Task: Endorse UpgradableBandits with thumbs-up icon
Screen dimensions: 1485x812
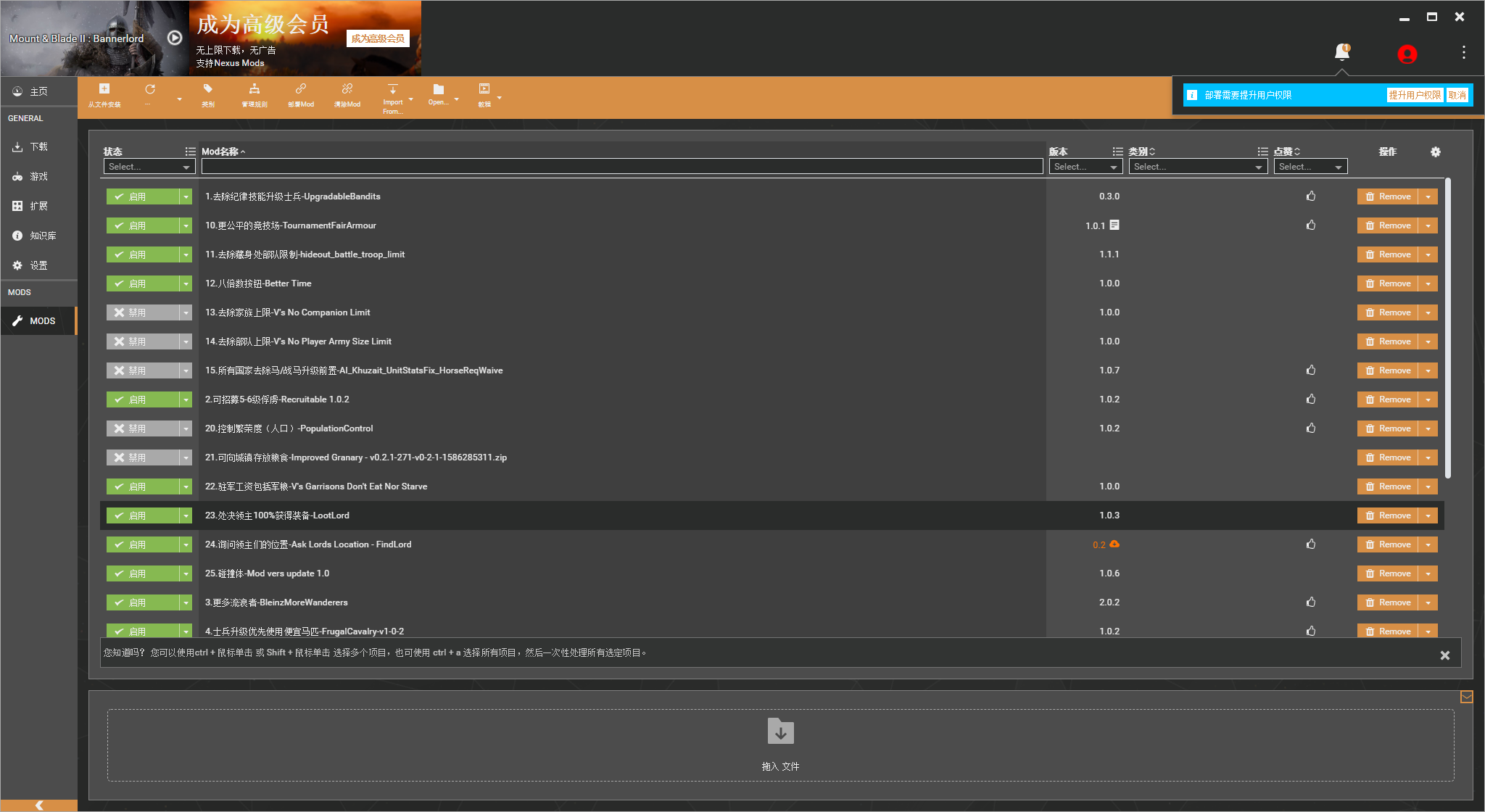Action: tap(1311, 196)
